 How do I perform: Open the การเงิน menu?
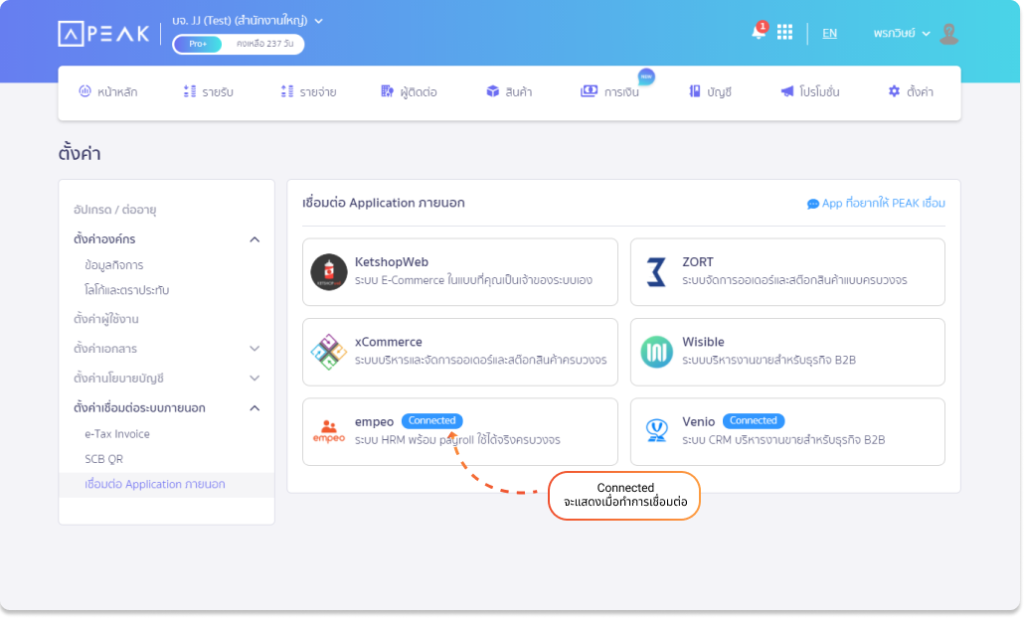610,92
